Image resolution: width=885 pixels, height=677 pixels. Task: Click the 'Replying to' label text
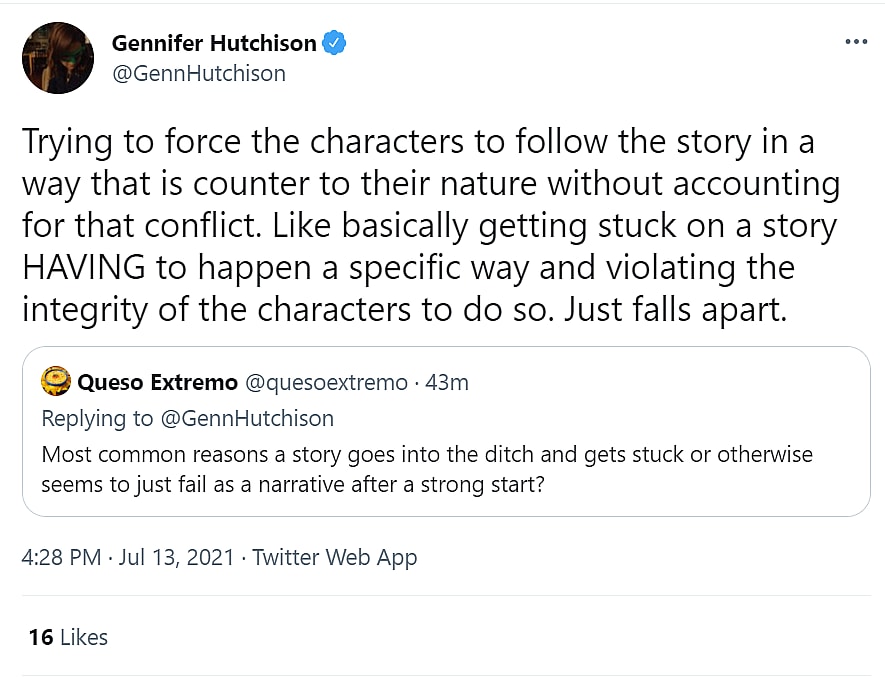pos(97,418)
